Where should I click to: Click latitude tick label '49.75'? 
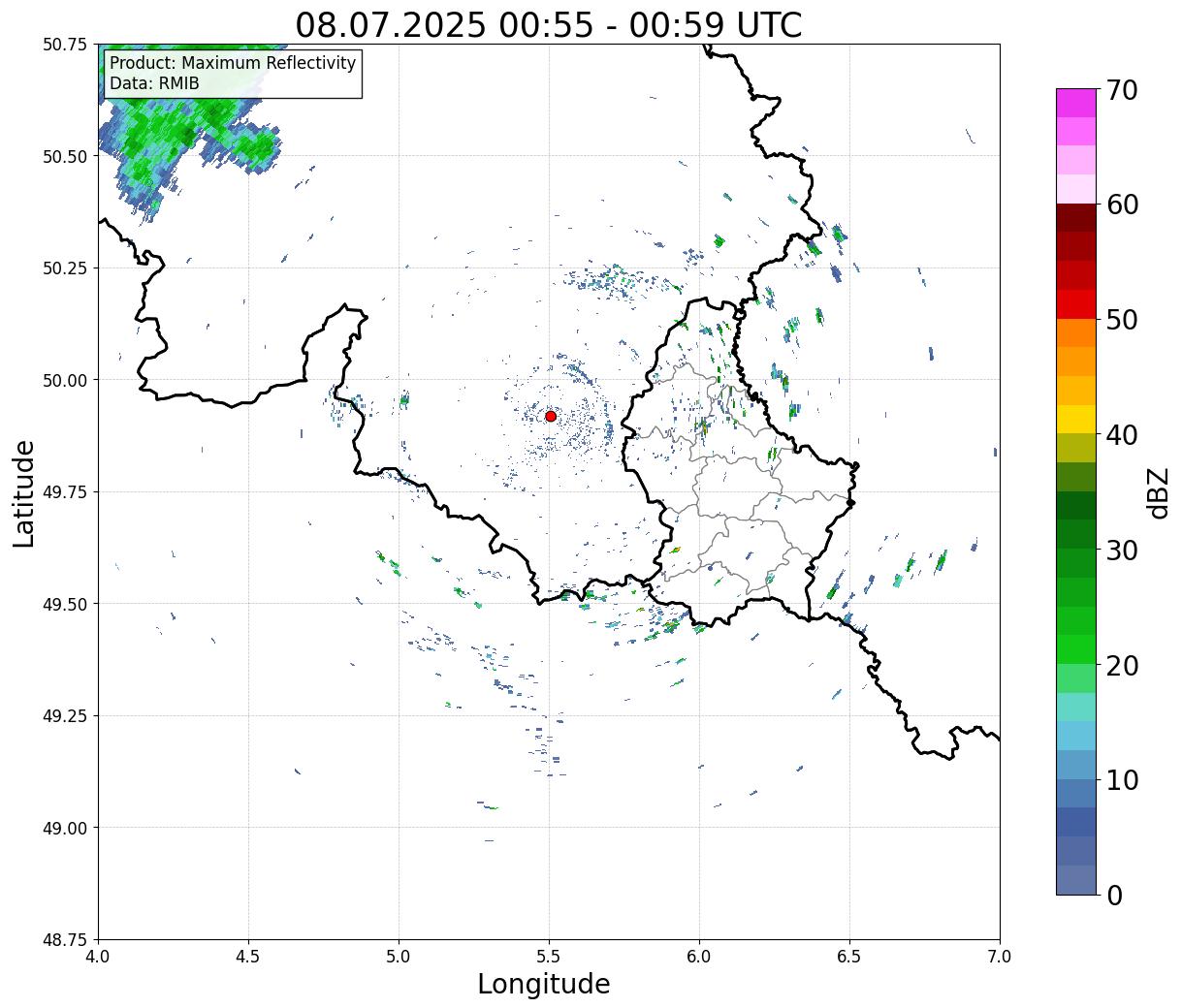click(65, 492)
